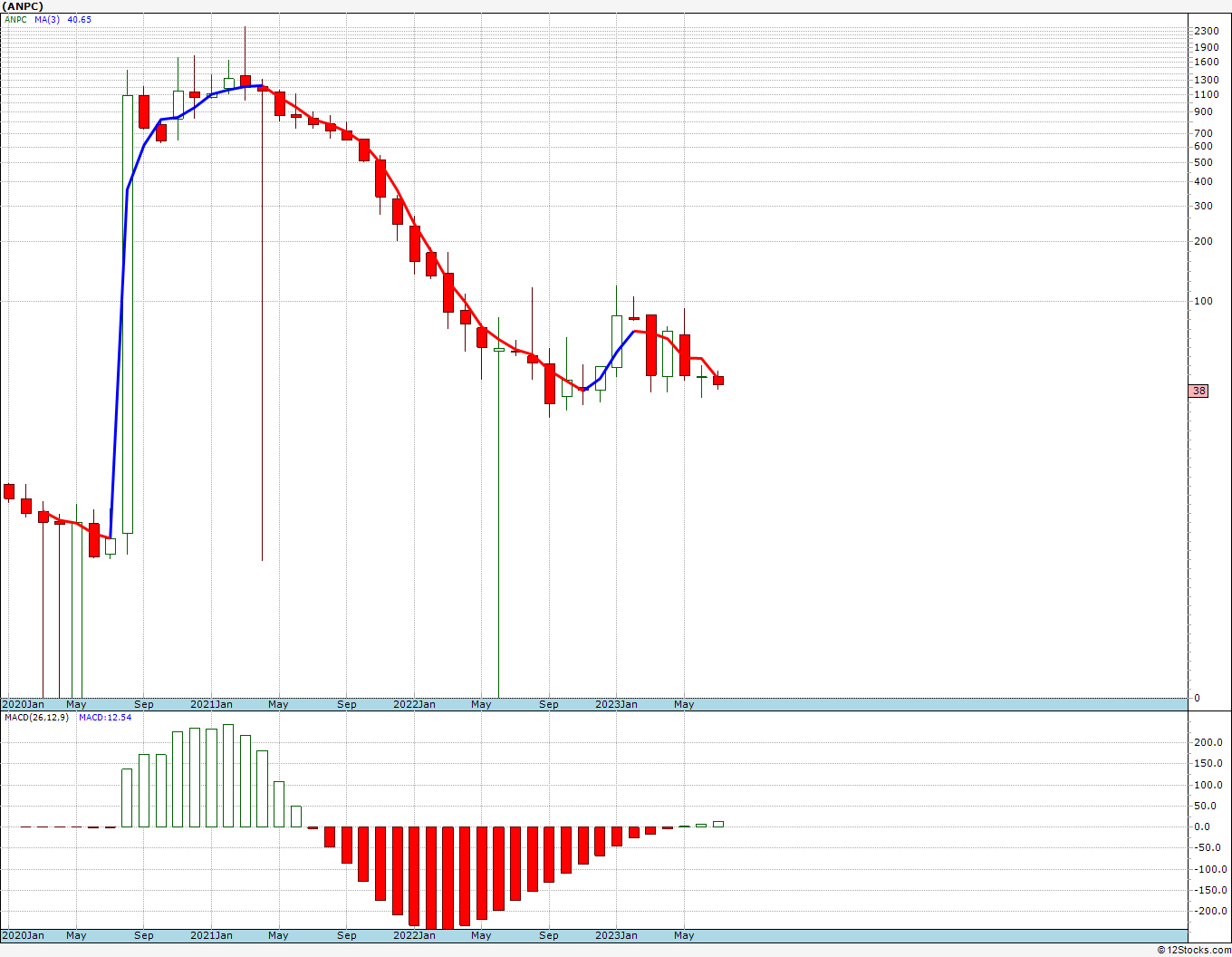The height and width of the screenshot is (957, 1232).
Task: Click the 12Stocks.com watermark link
Action: click(1194, 950)
